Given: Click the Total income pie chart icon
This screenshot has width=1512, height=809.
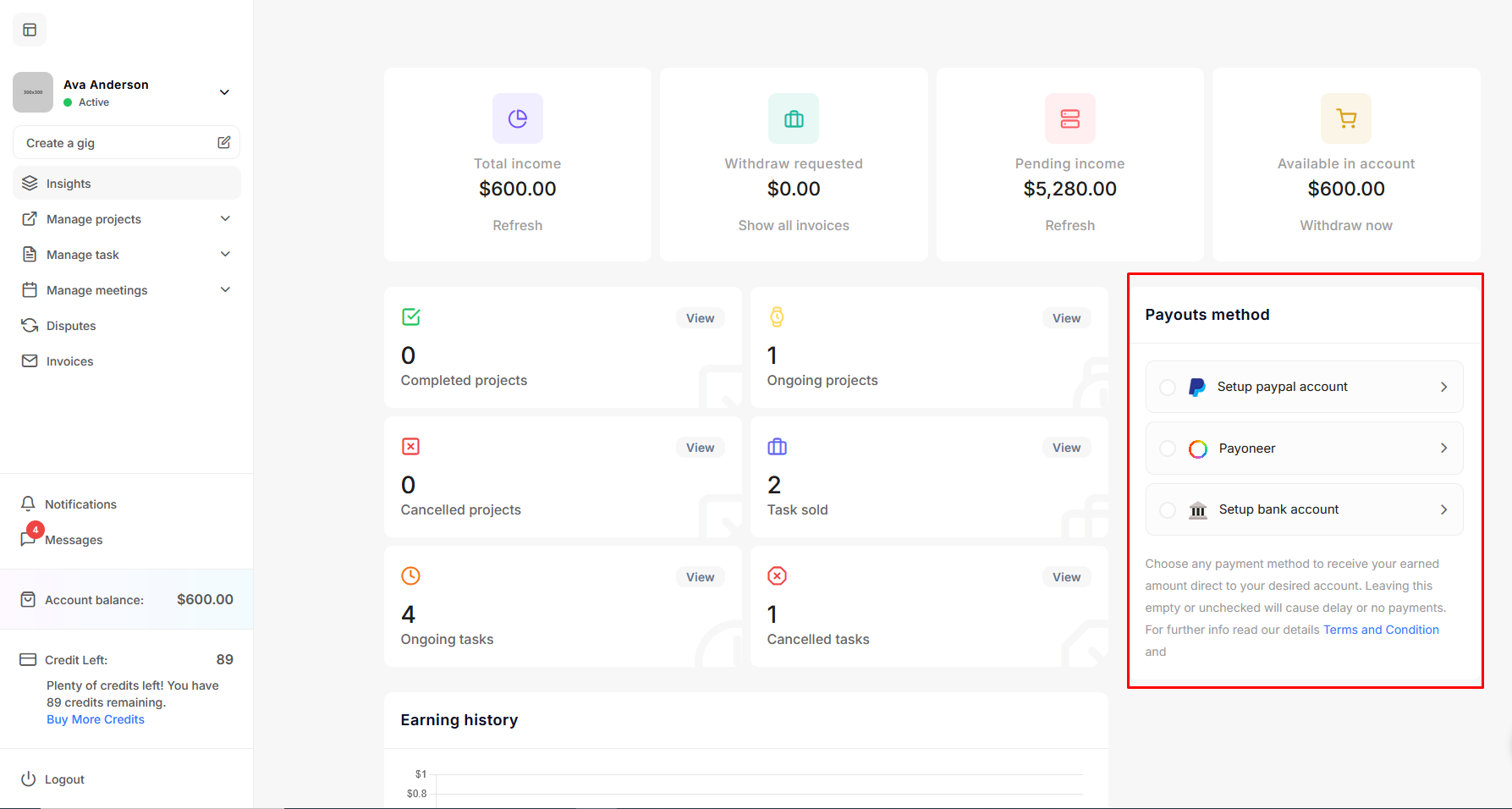Looking at the screenshot, I should 517,118.
